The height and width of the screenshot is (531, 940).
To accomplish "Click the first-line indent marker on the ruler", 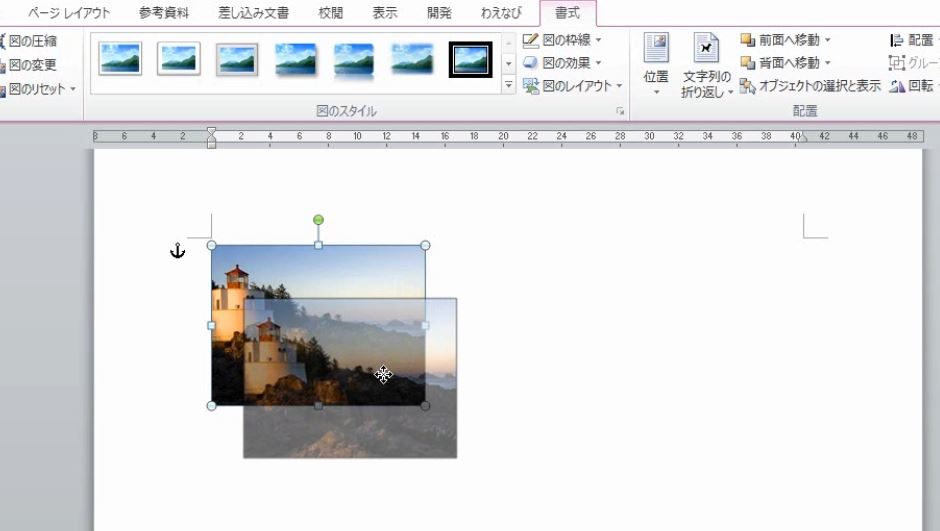I will (x=211, y=131).
